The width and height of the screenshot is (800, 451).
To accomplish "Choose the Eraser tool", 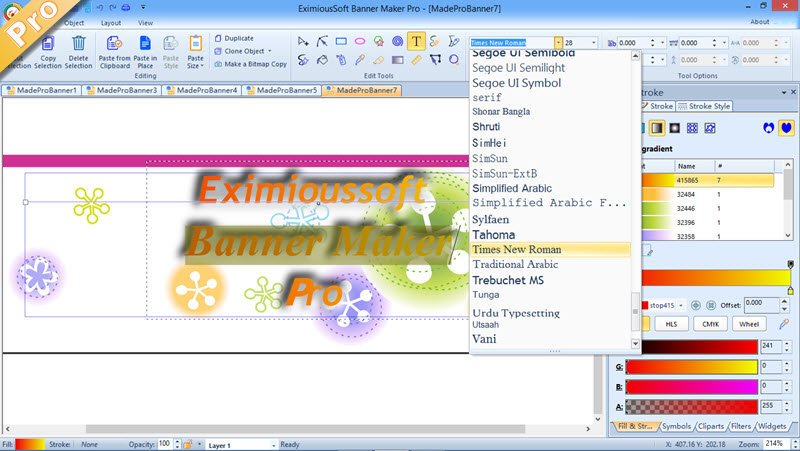I will pyautogui.click(x=379, y=60).
